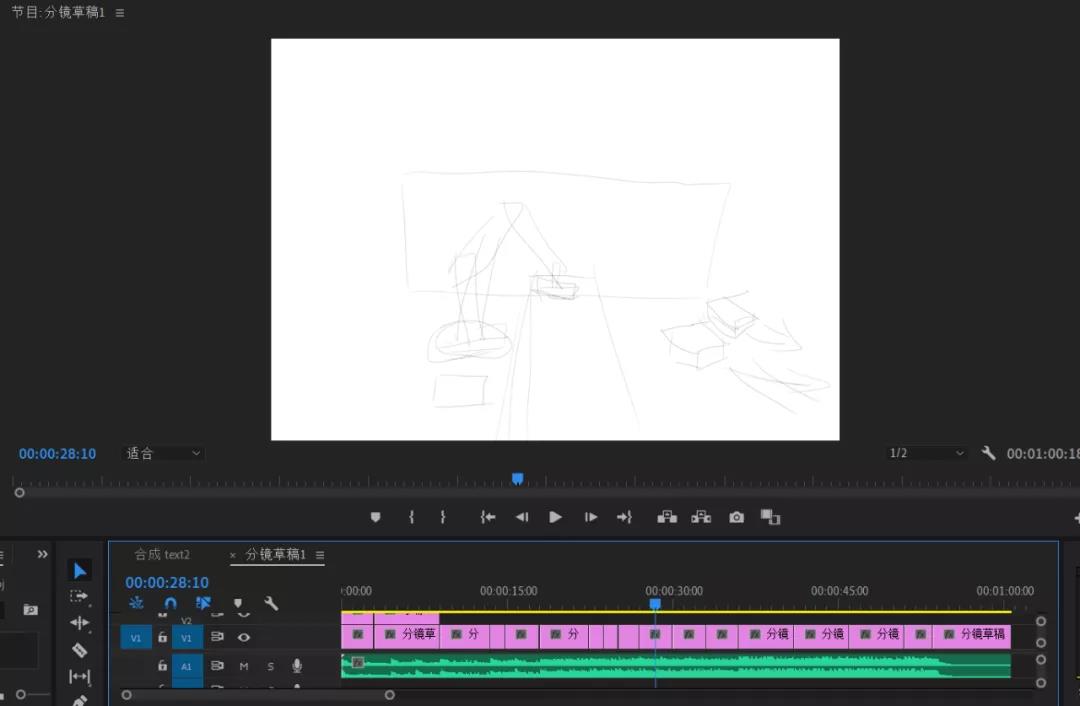Image resolution: width=1080 pixels, height=706 pixels.
Task: Select the Ripple Edit tool
Action: pyautogui.click(x=79, y=623)
